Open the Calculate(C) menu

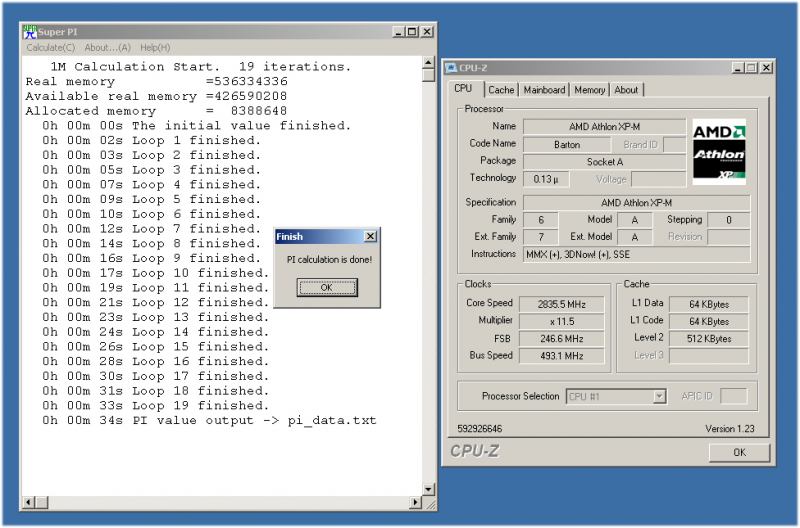click(x=51, y=47)
